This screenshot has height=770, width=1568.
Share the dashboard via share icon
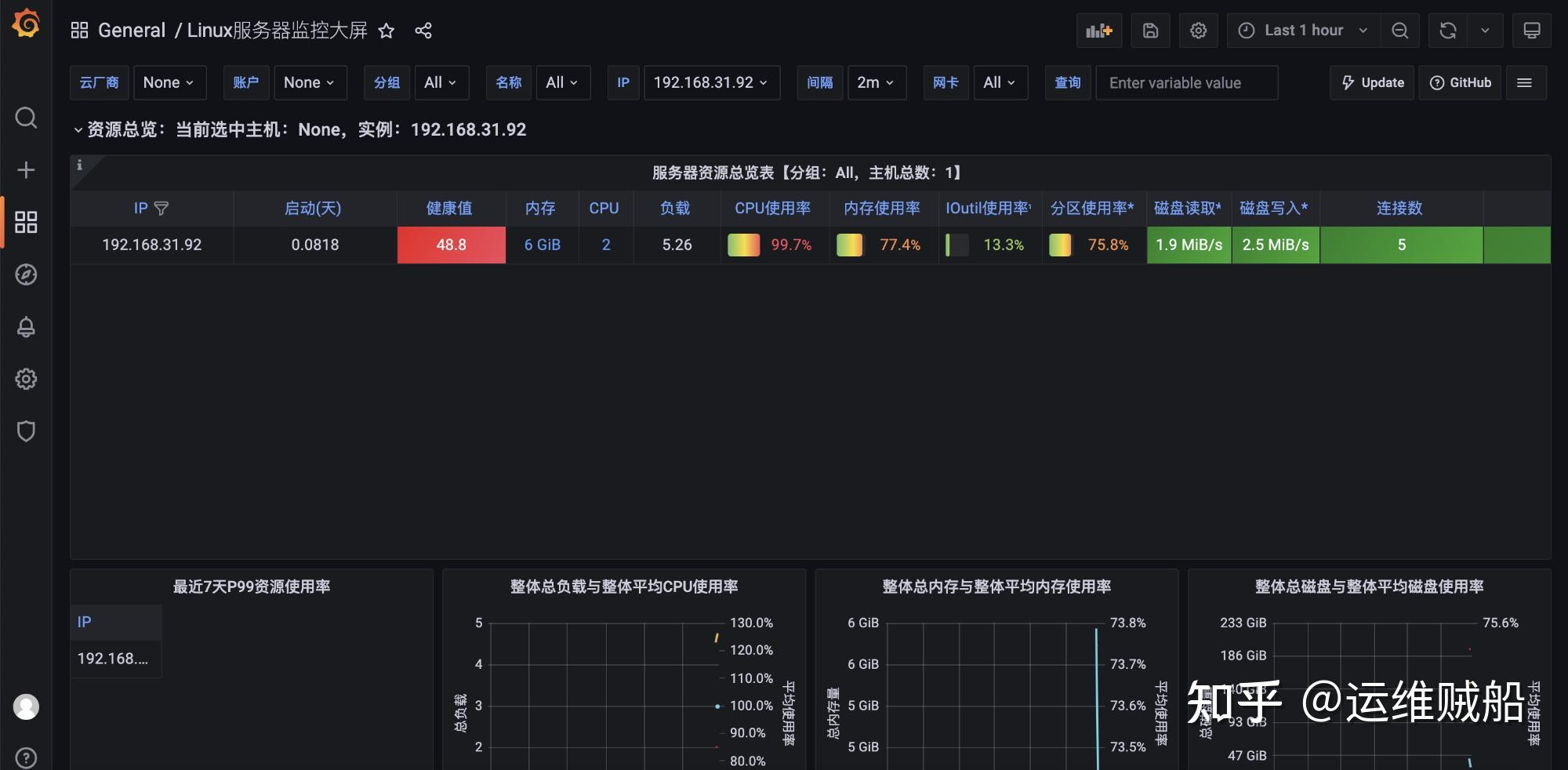click(423, 31)
